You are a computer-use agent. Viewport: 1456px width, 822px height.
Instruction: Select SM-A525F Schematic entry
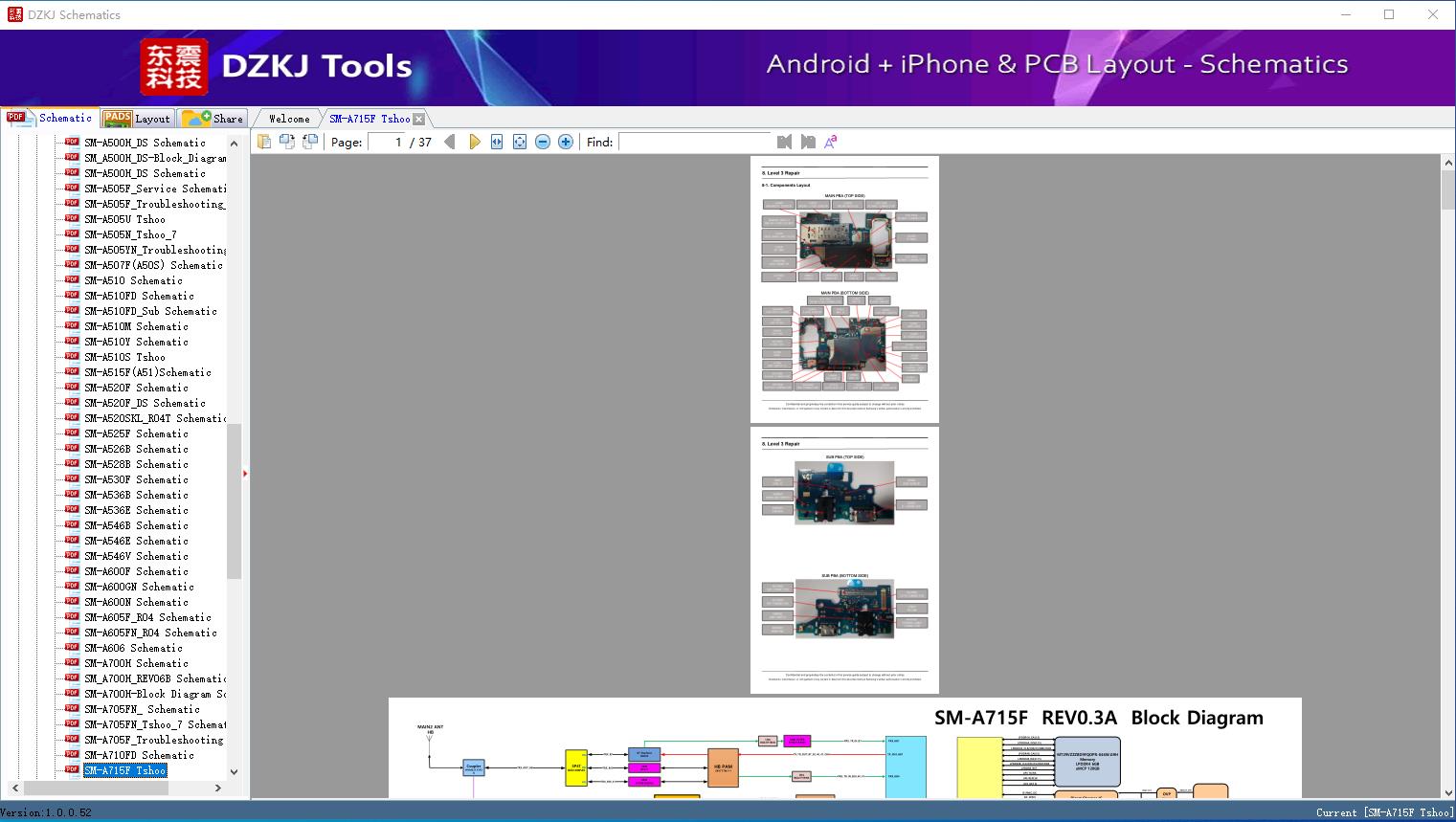pyautogui.click(x=136, y=433)
